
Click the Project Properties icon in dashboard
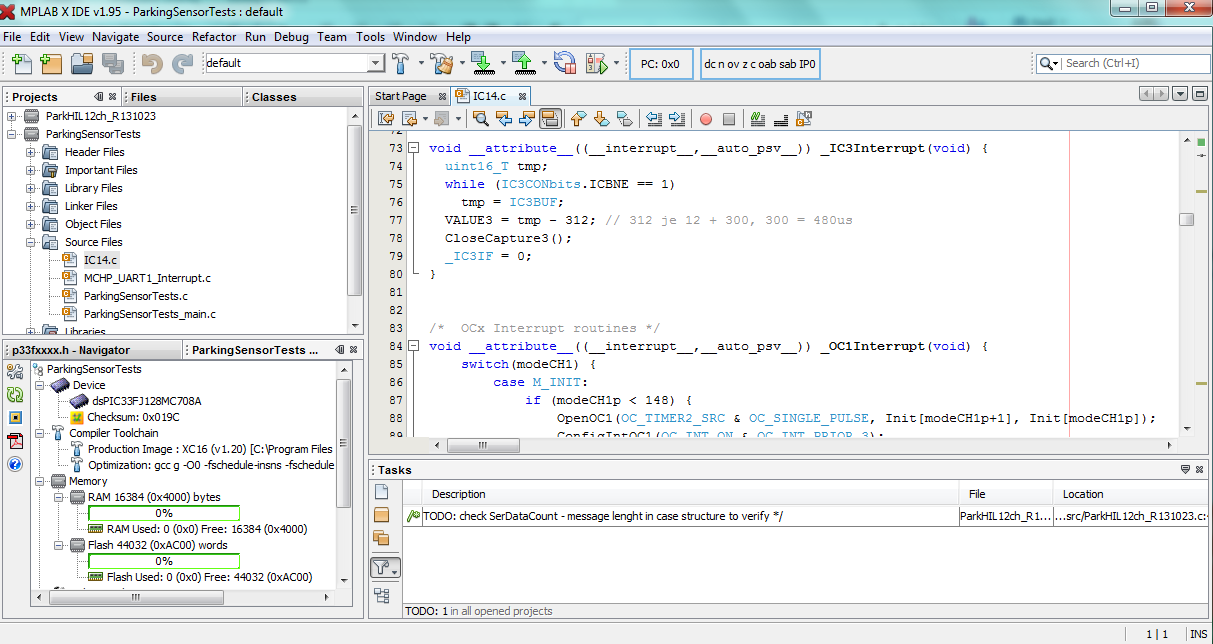click(x=15, y=372)
